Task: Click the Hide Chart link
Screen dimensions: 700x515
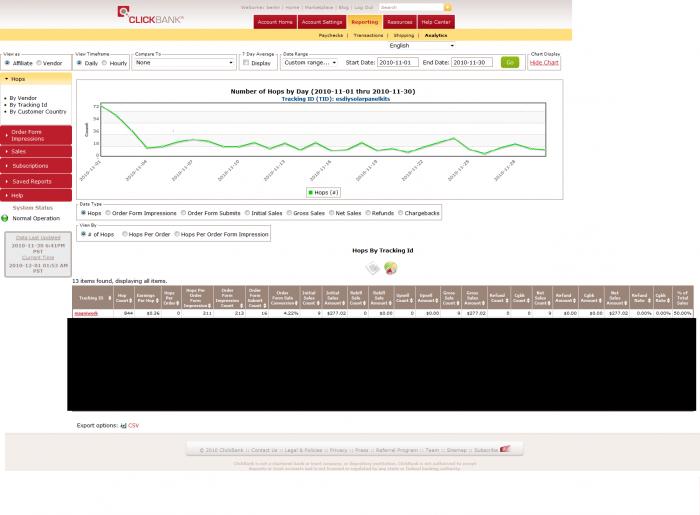Action: pyautogui.click(x=544, y=63)
